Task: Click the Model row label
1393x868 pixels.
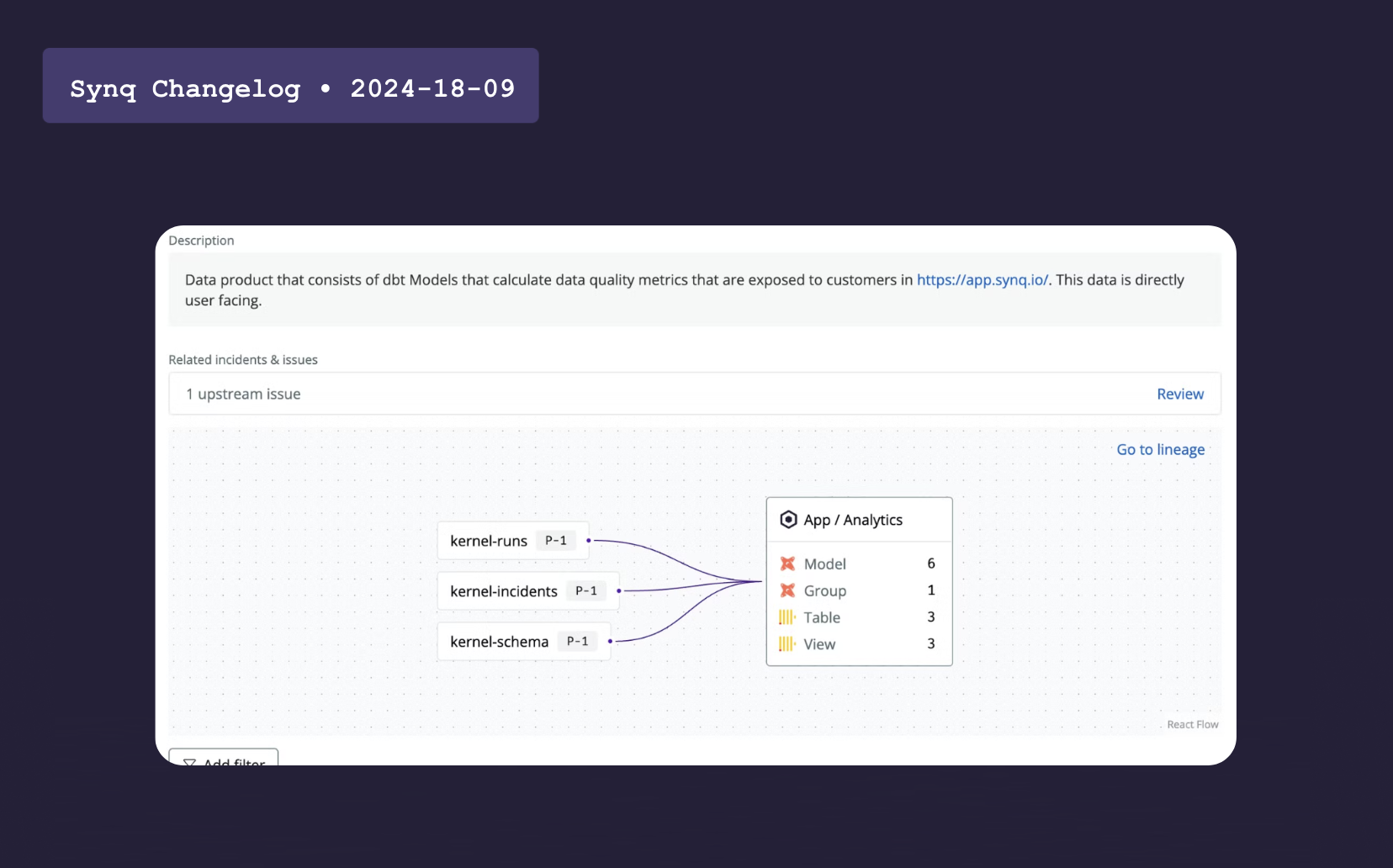Action: [x=825, y=564]
